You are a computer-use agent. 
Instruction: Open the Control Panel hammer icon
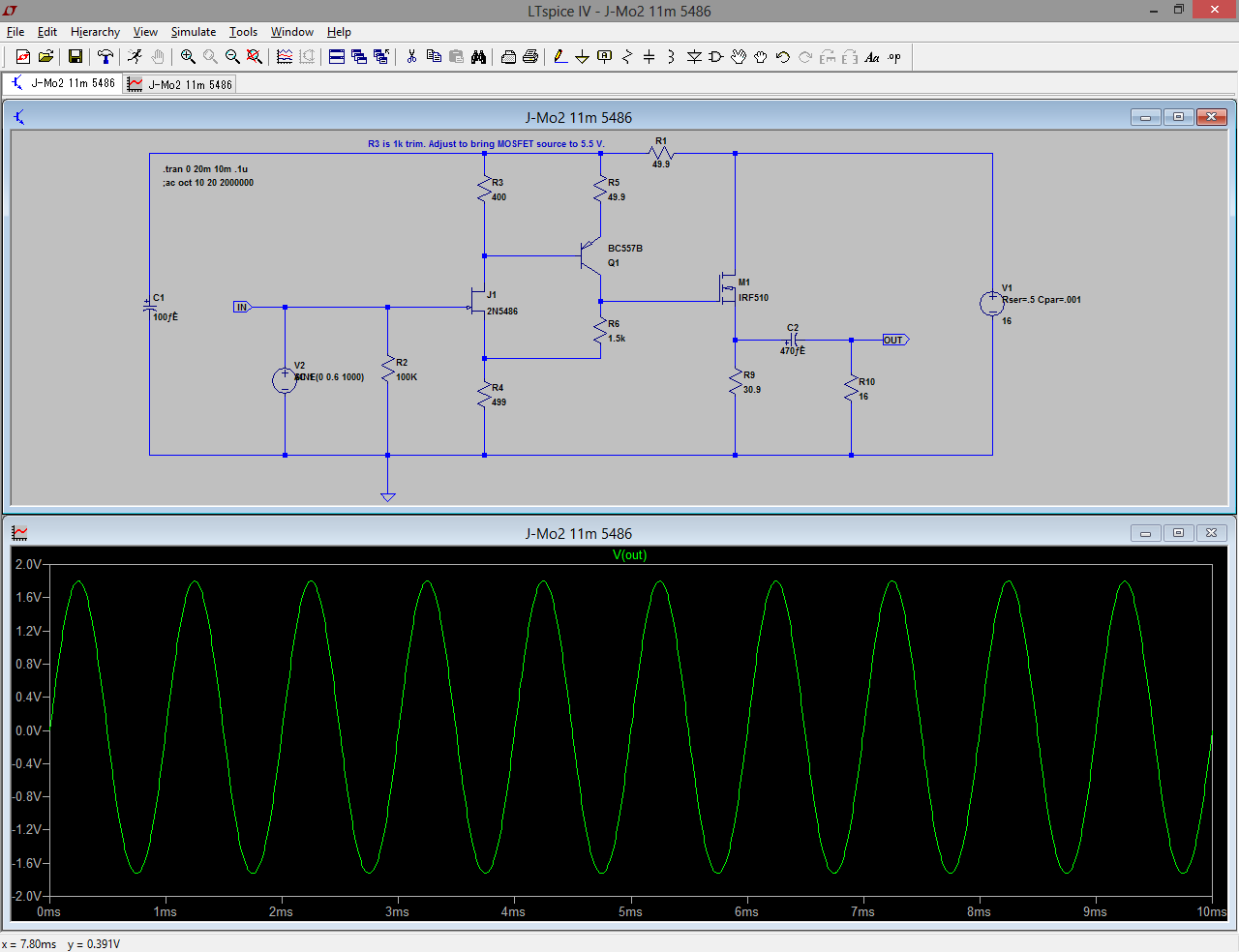click(105, 57)
